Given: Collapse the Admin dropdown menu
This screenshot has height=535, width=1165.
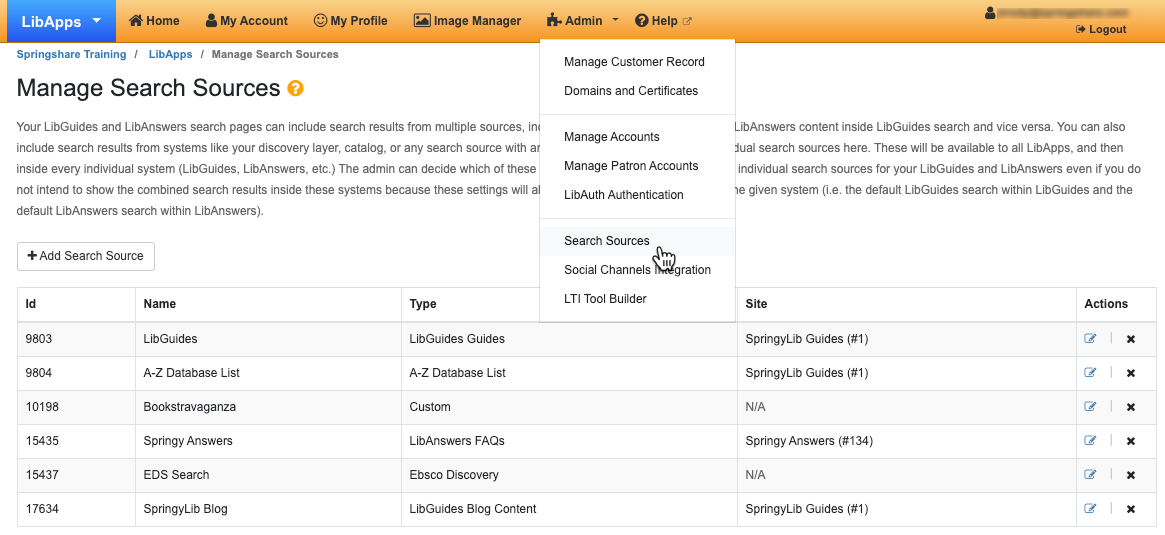Looking at the screenshot, I should (582, 21).
